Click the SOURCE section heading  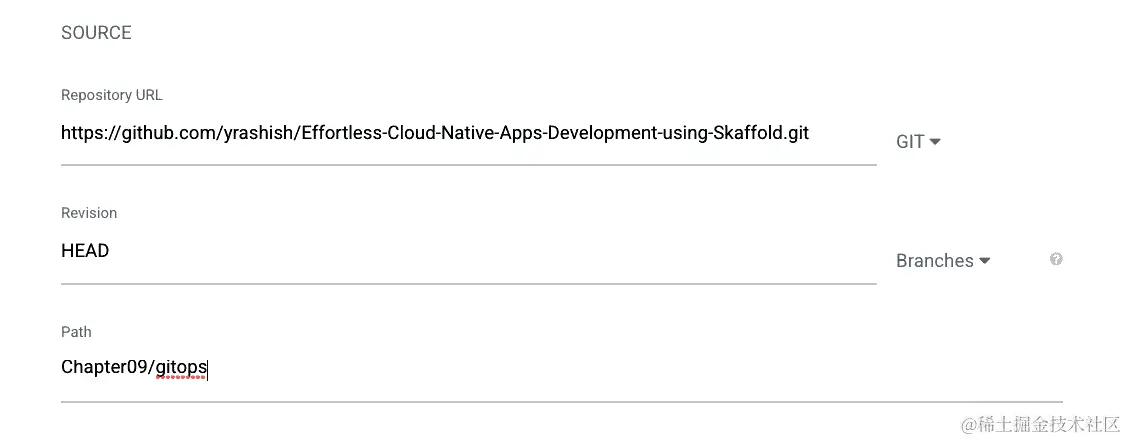click(x=96, y=33)
